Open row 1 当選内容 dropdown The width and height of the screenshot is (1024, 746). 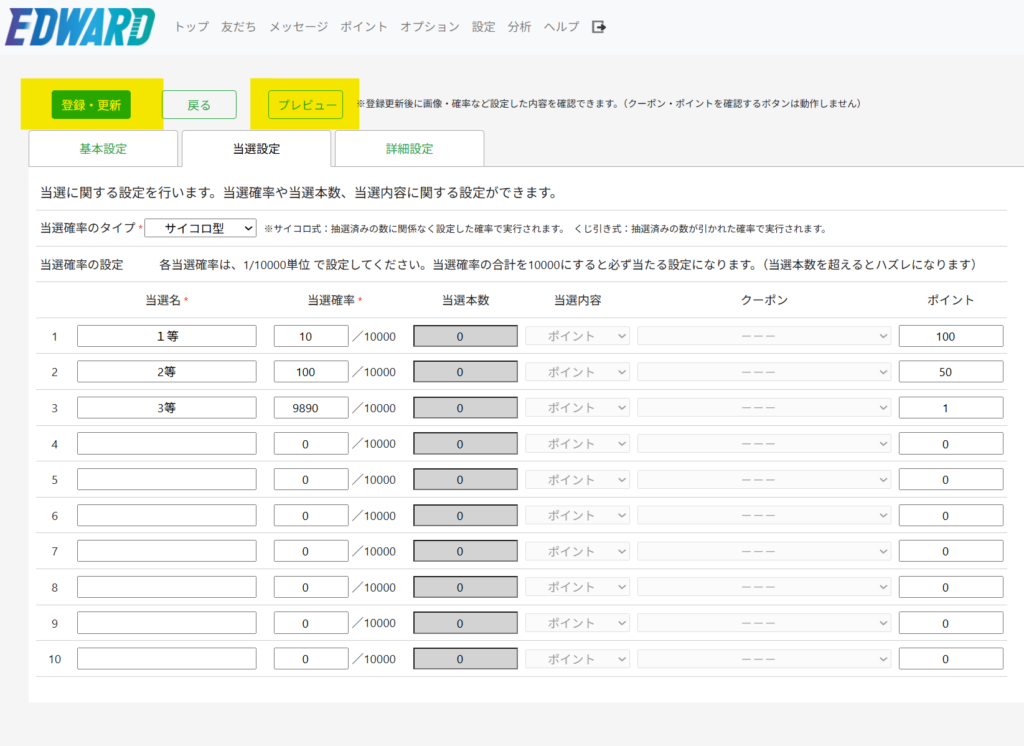point(578,336)
